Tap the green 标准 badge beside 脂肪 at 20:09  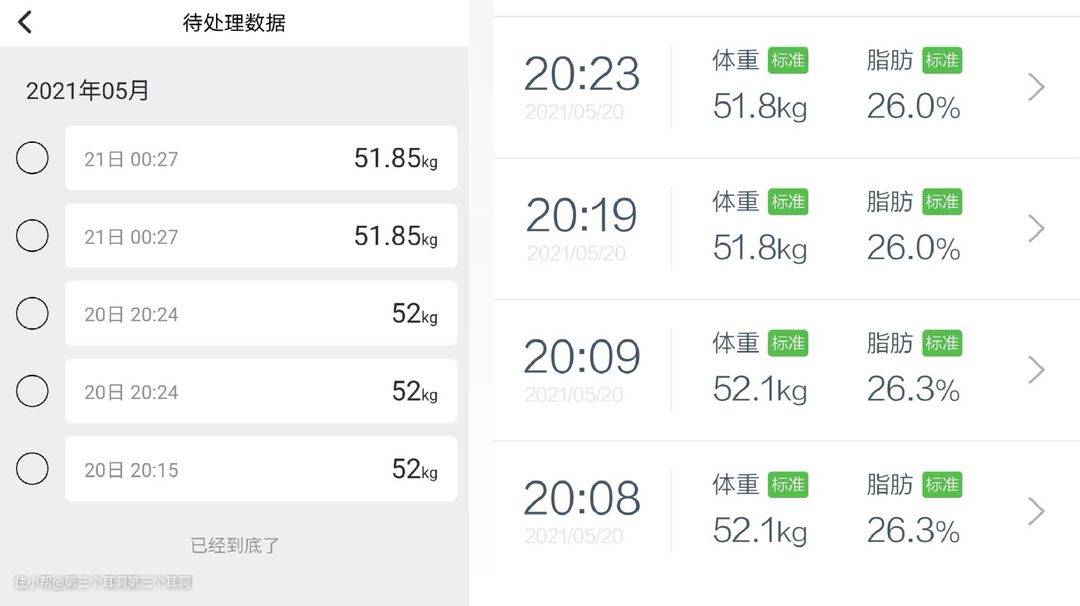(x=942, y=343)
